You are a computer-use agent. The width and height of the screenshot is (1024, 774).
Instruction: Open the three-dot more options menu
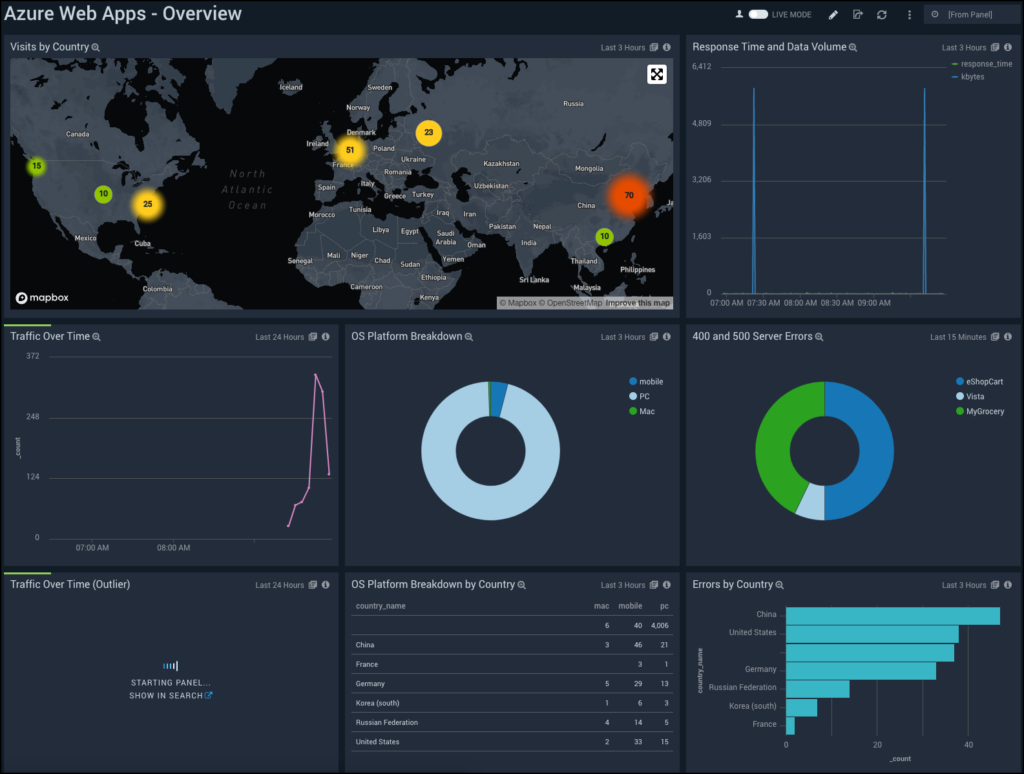pos(909,14)
